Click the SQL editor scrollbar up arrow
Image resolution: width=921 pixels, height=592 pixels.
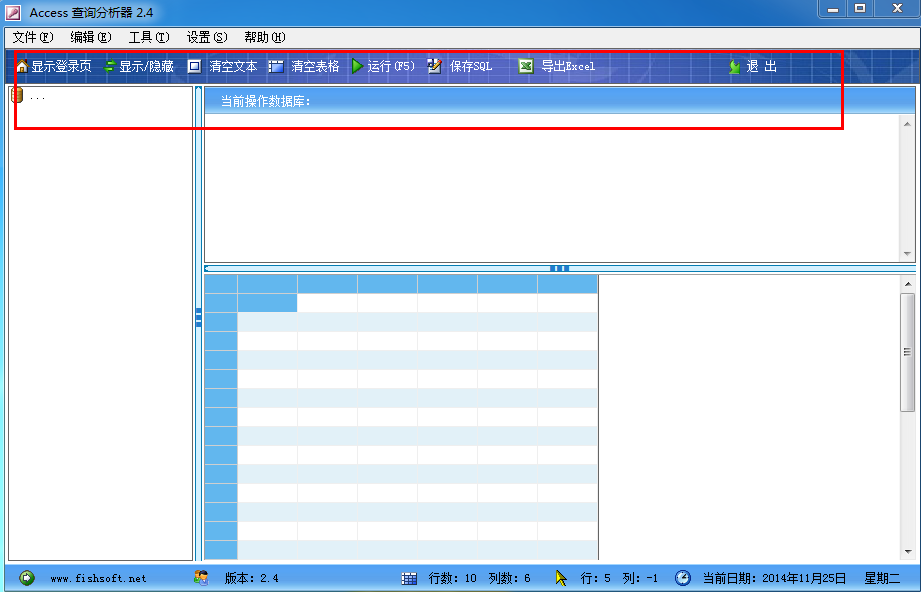coord(907,124)
